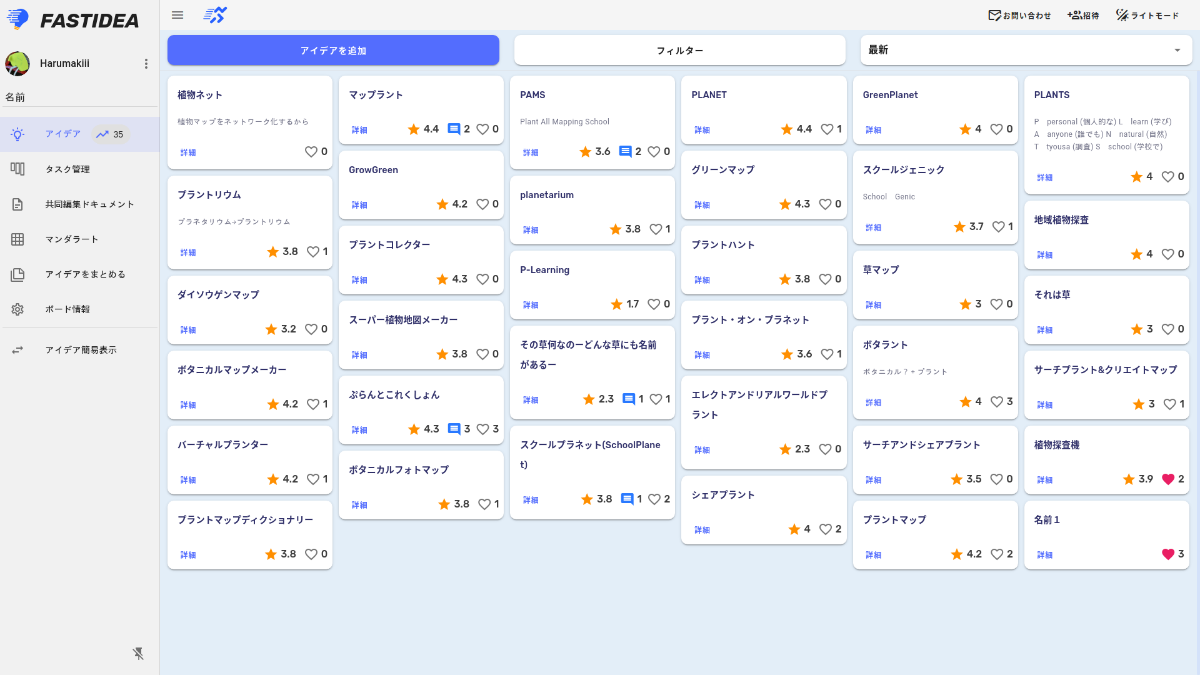
Task: Click the hamburger menu icon
Action: [x=177, y=15]
